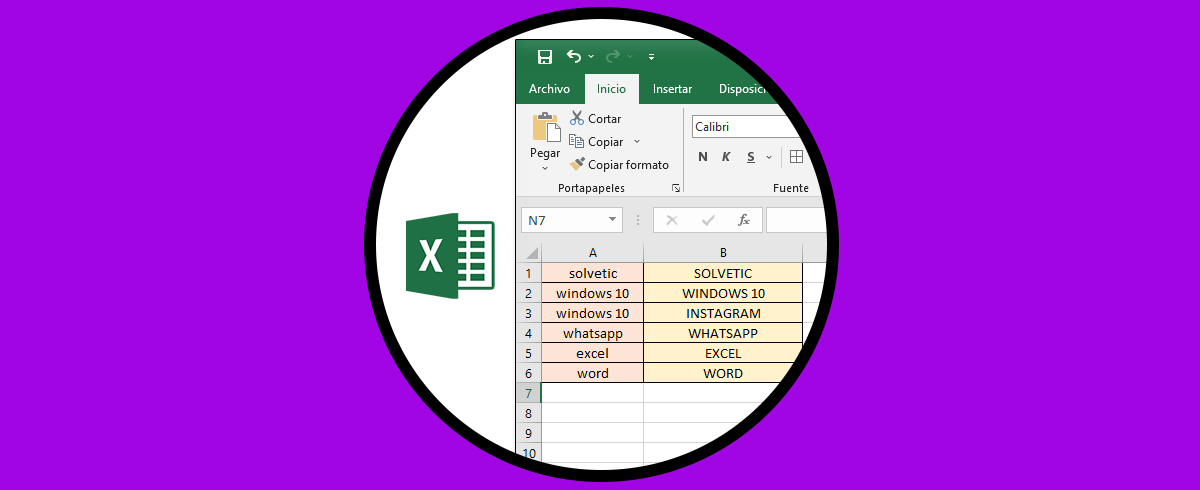Viewport: 1200px width, 490px height.
Task: Click the formula bar input area
Action: point(797,220)
